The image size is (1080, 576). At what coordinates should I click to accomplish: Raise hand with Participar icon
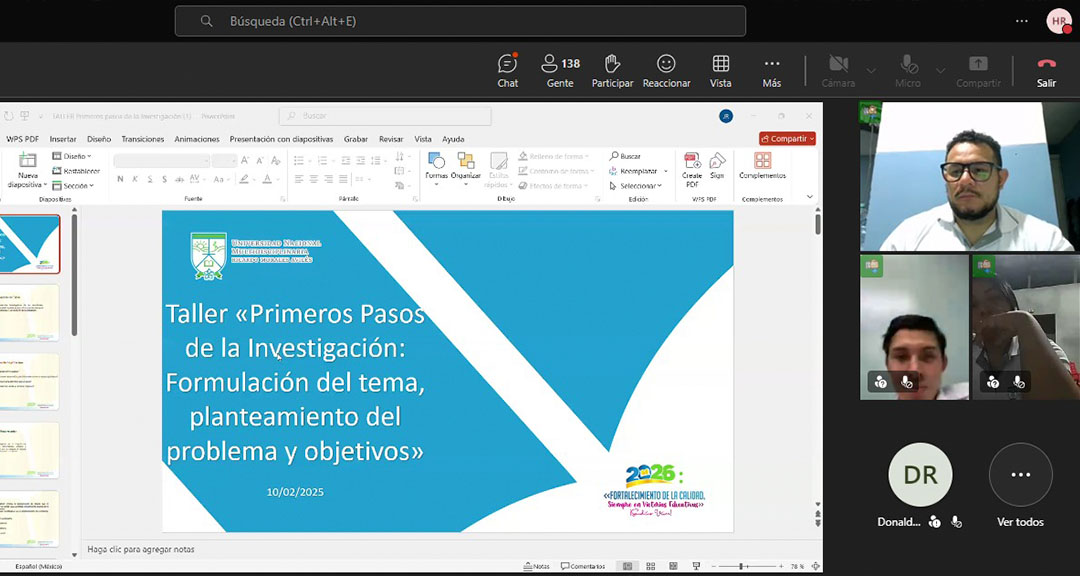point(612,70)
